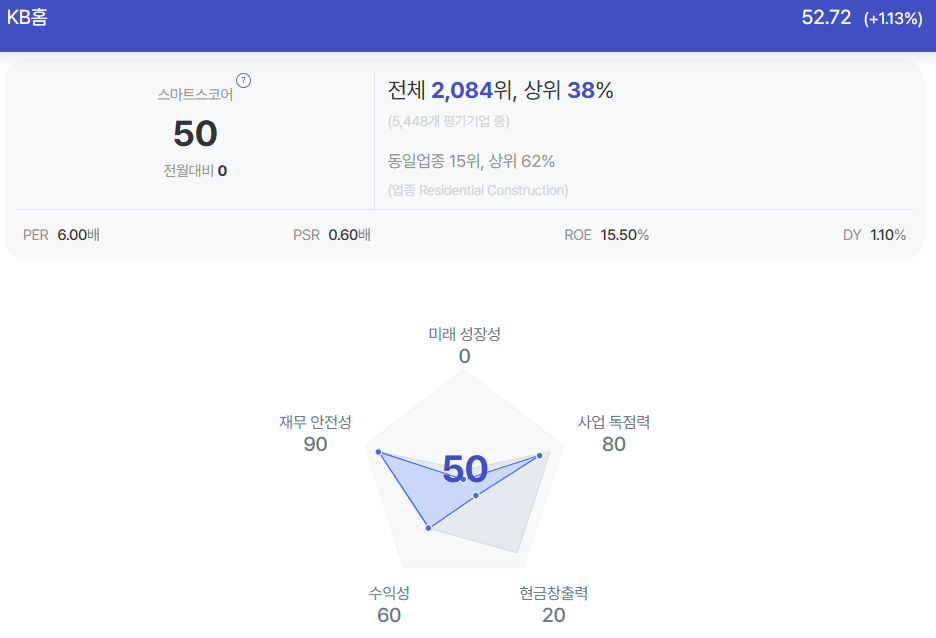Viewport: 936px width, 638px height.
Task: Click the DY 1.10% metric
Action: [875, 235]
